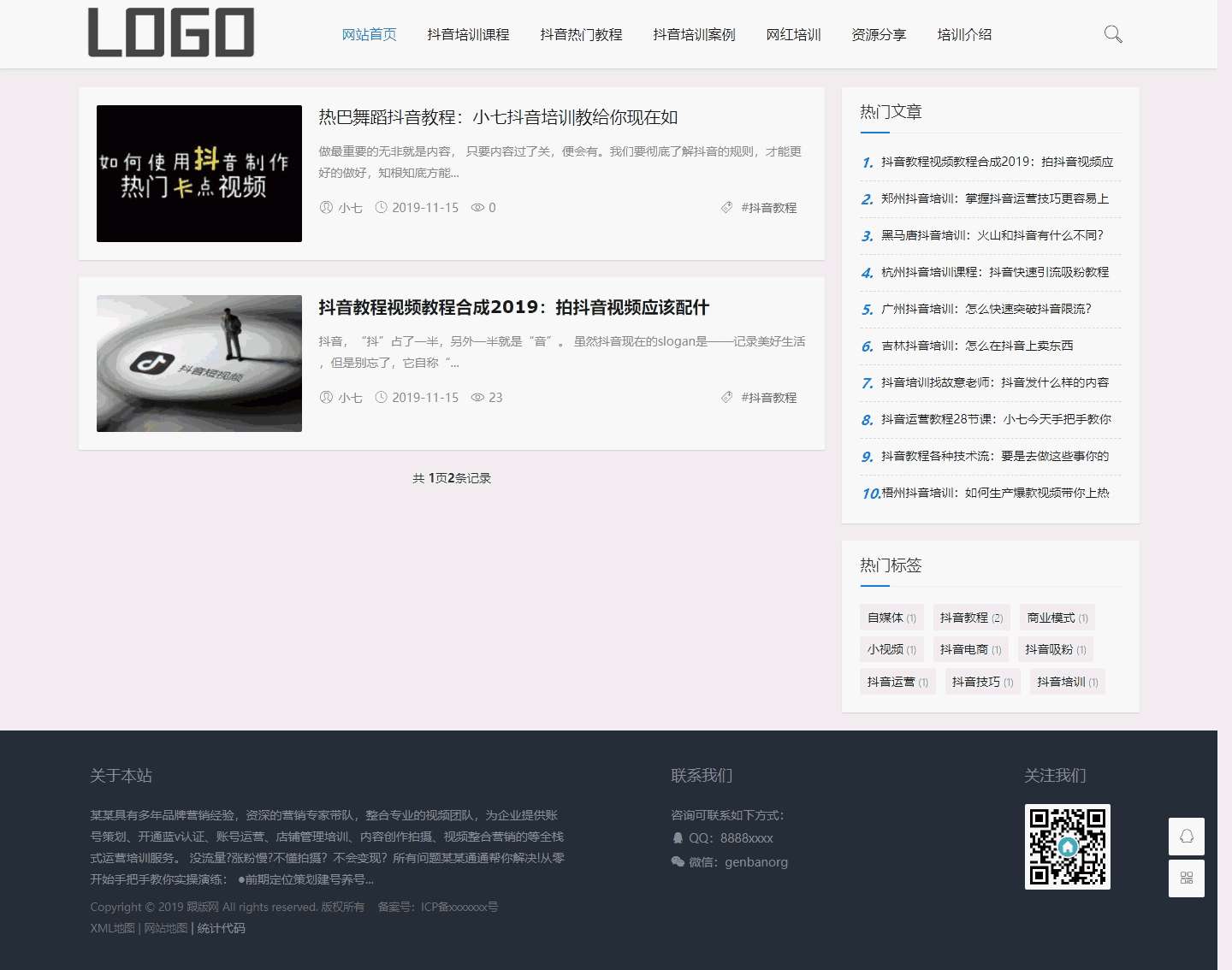Click the WeChat icon in footer
The image size is (1232, 970).
(x=678, y=862)
